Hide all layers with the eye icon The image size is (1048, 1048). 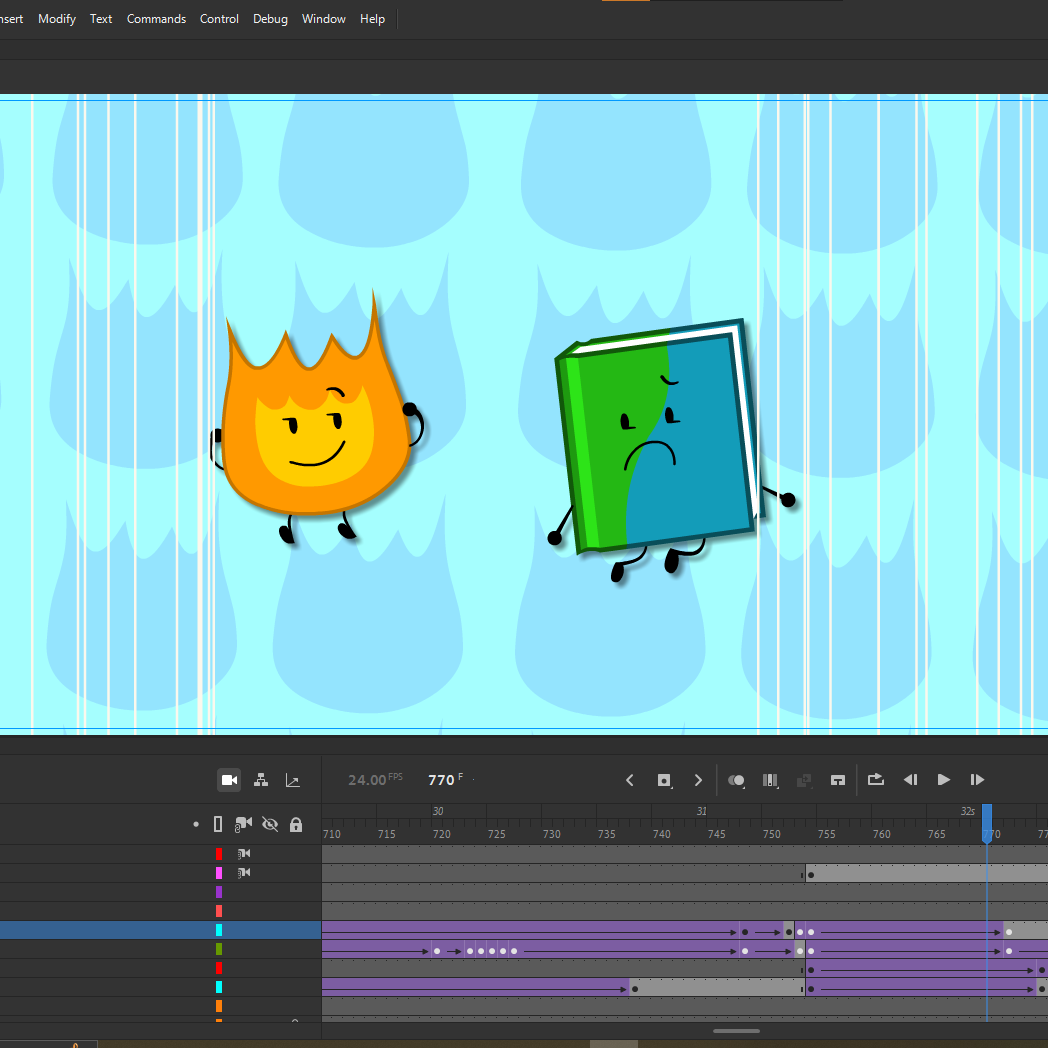tap(270, 824)
